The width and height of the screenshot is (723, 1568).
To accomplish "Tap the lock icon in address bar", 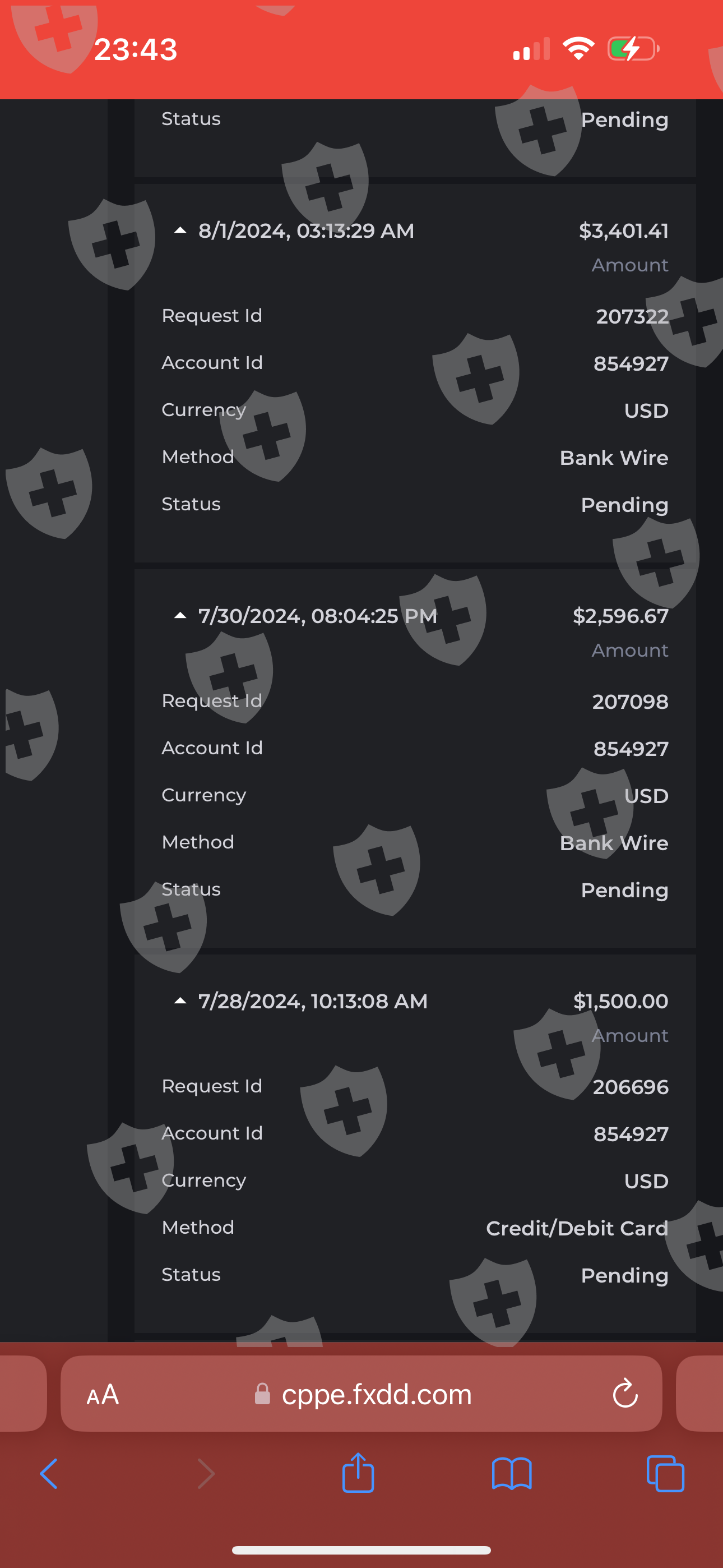I will pyautogui.click(x=262, y=1394).
